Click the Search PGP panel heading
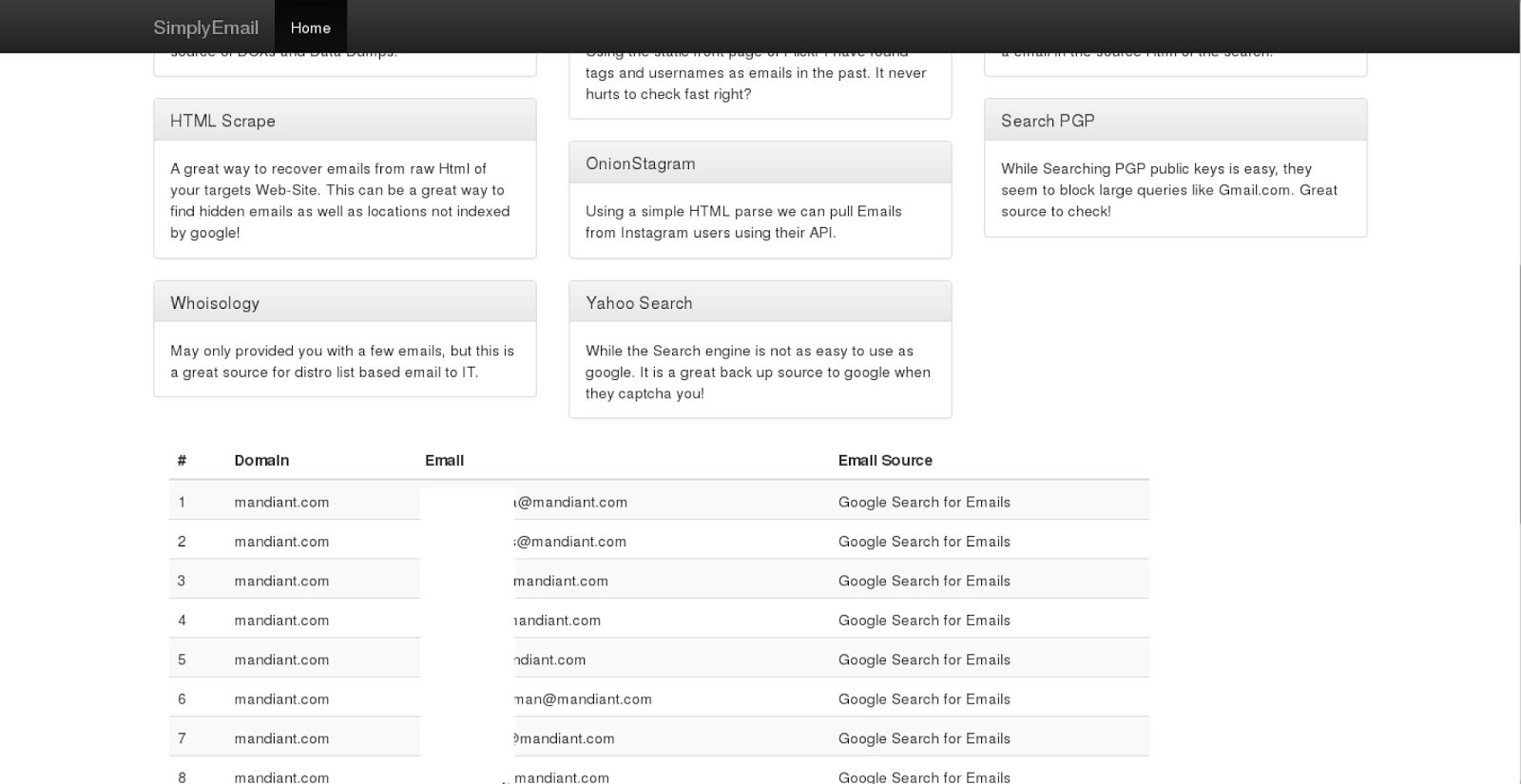Screen dimensions: 1521x784 click(x=1176, y=121)
